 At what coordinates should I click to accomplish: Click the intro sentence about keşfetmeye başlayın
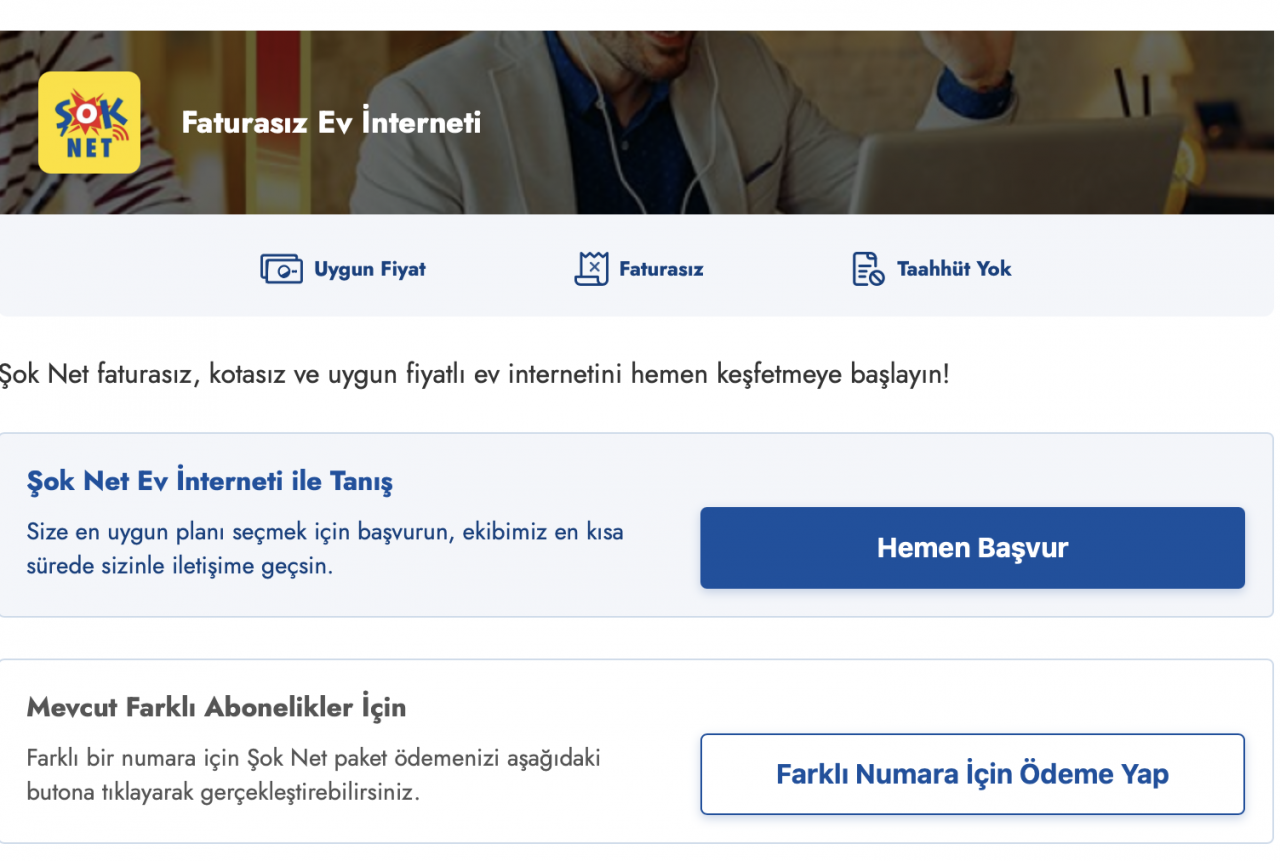[x=474, y=376]
